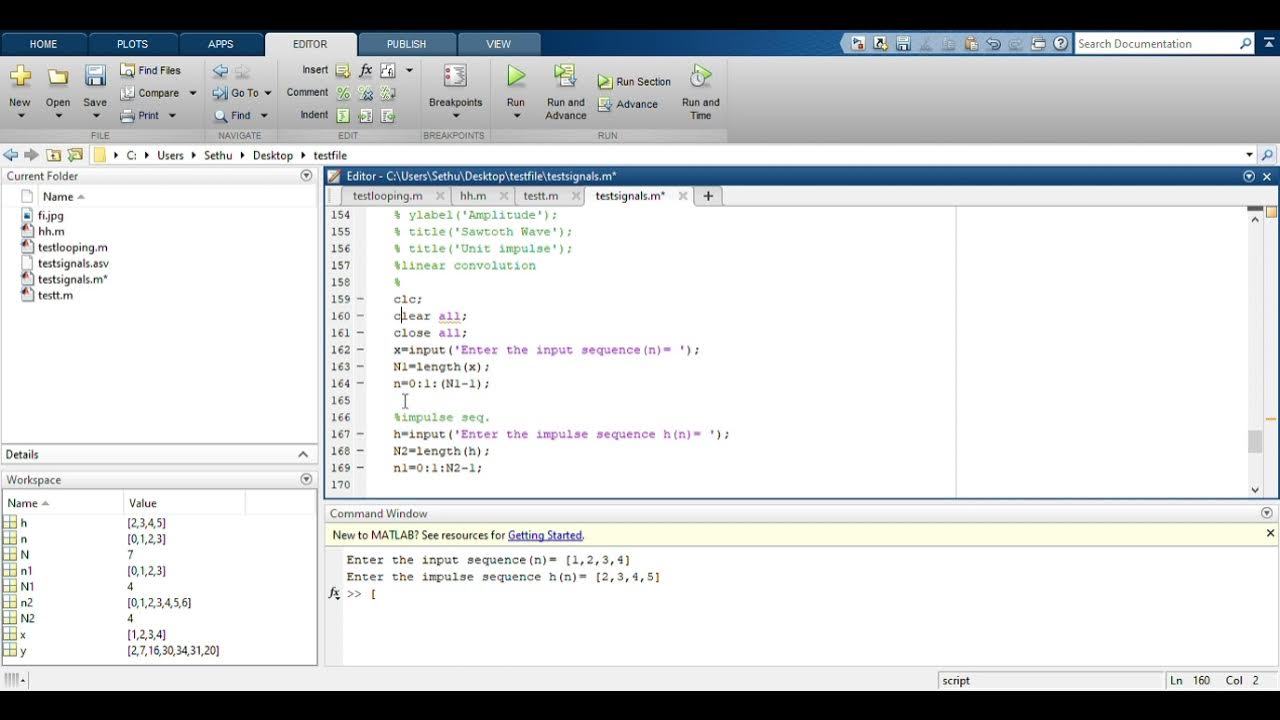1280x720 pixels.
Task: Open the Go To dropdown
Action: coord(267,93)
